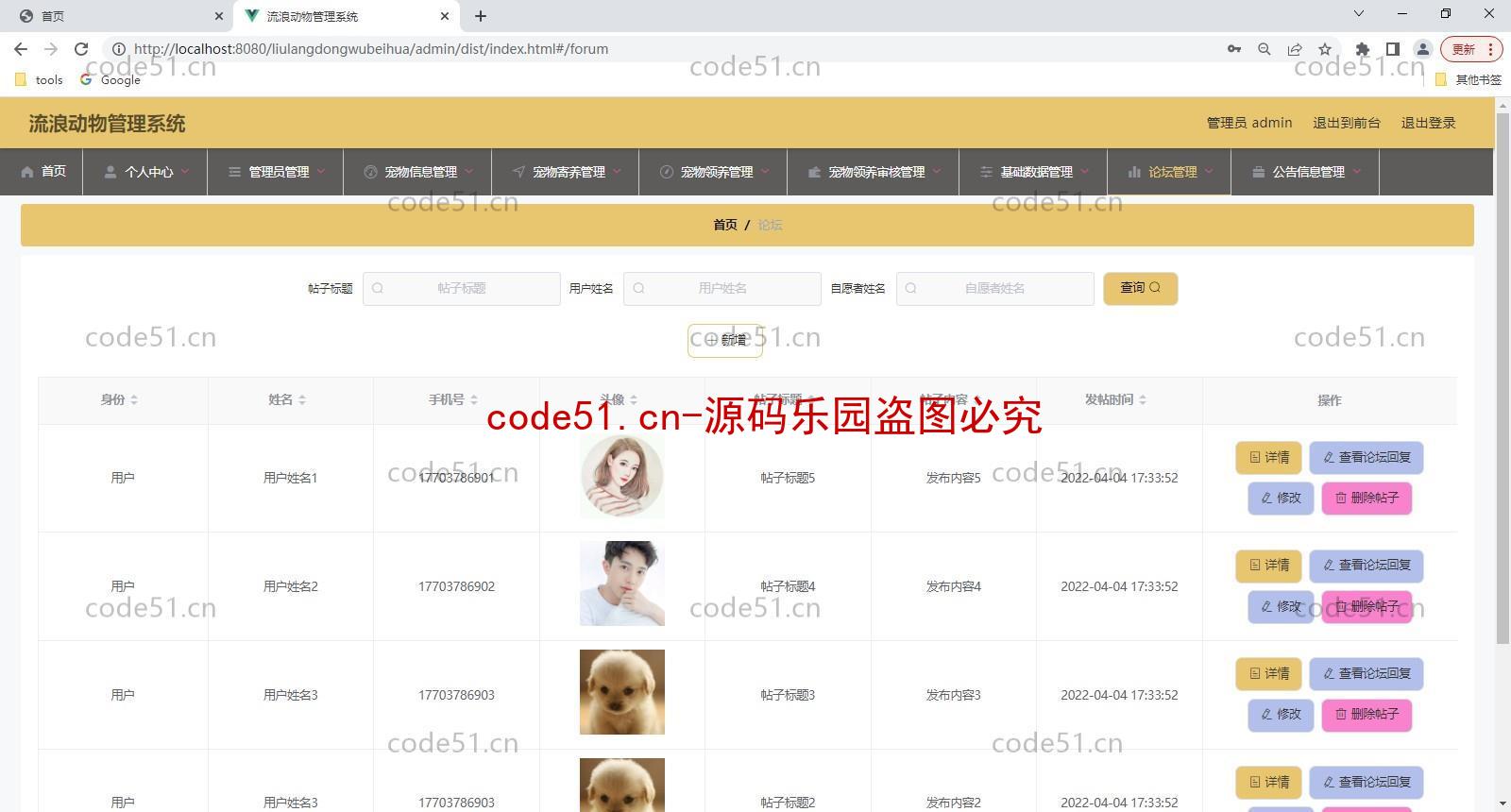Focus the 用户姓名 search field
This screenshot has height=812, width=1511.
722,289
